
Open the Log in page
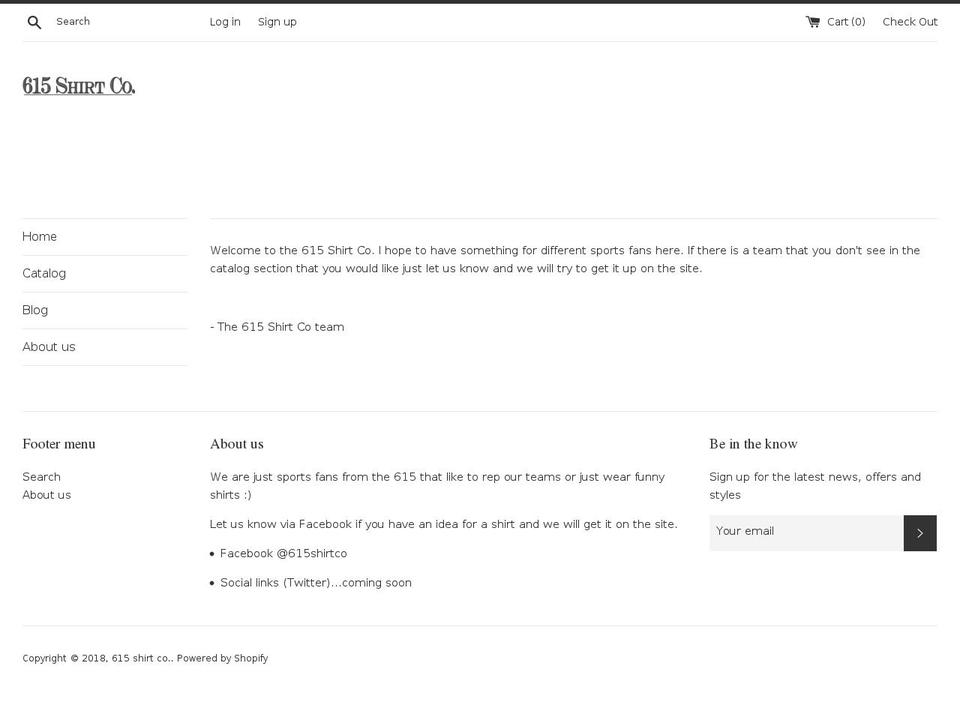225,22
